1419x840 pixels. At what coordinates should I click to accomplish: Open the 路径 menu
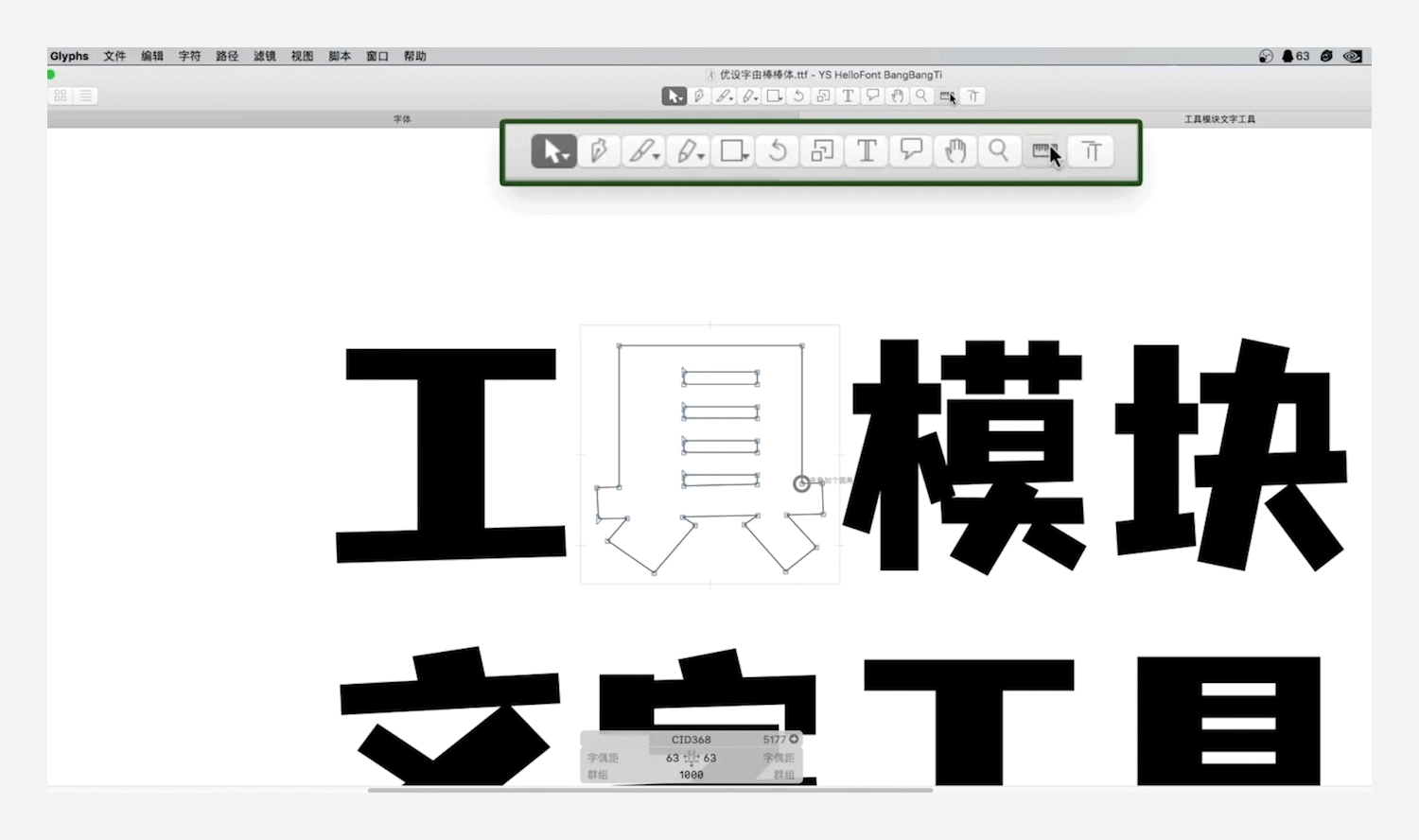coord(227,56)
